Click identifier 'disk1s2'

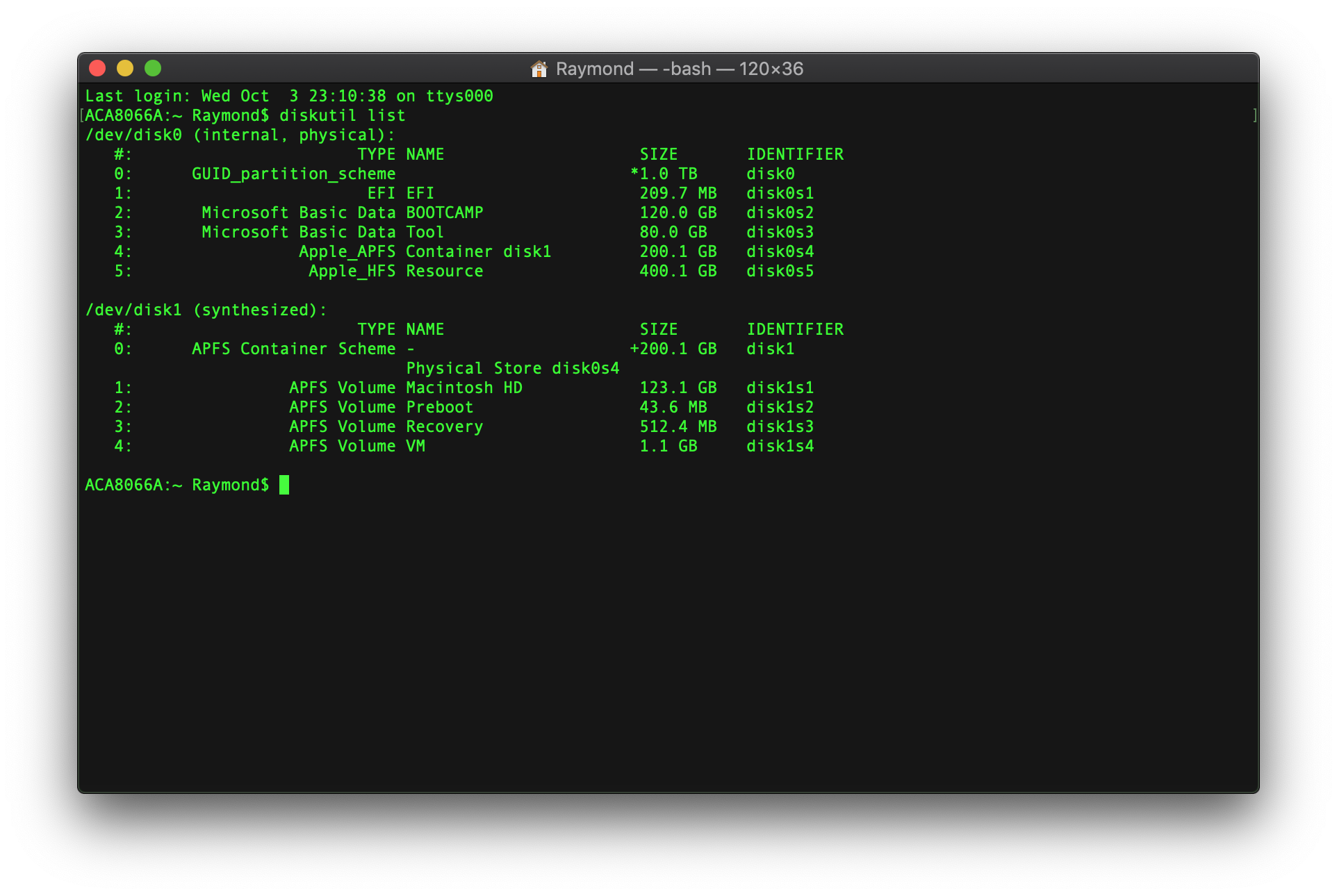pos(780,407)
